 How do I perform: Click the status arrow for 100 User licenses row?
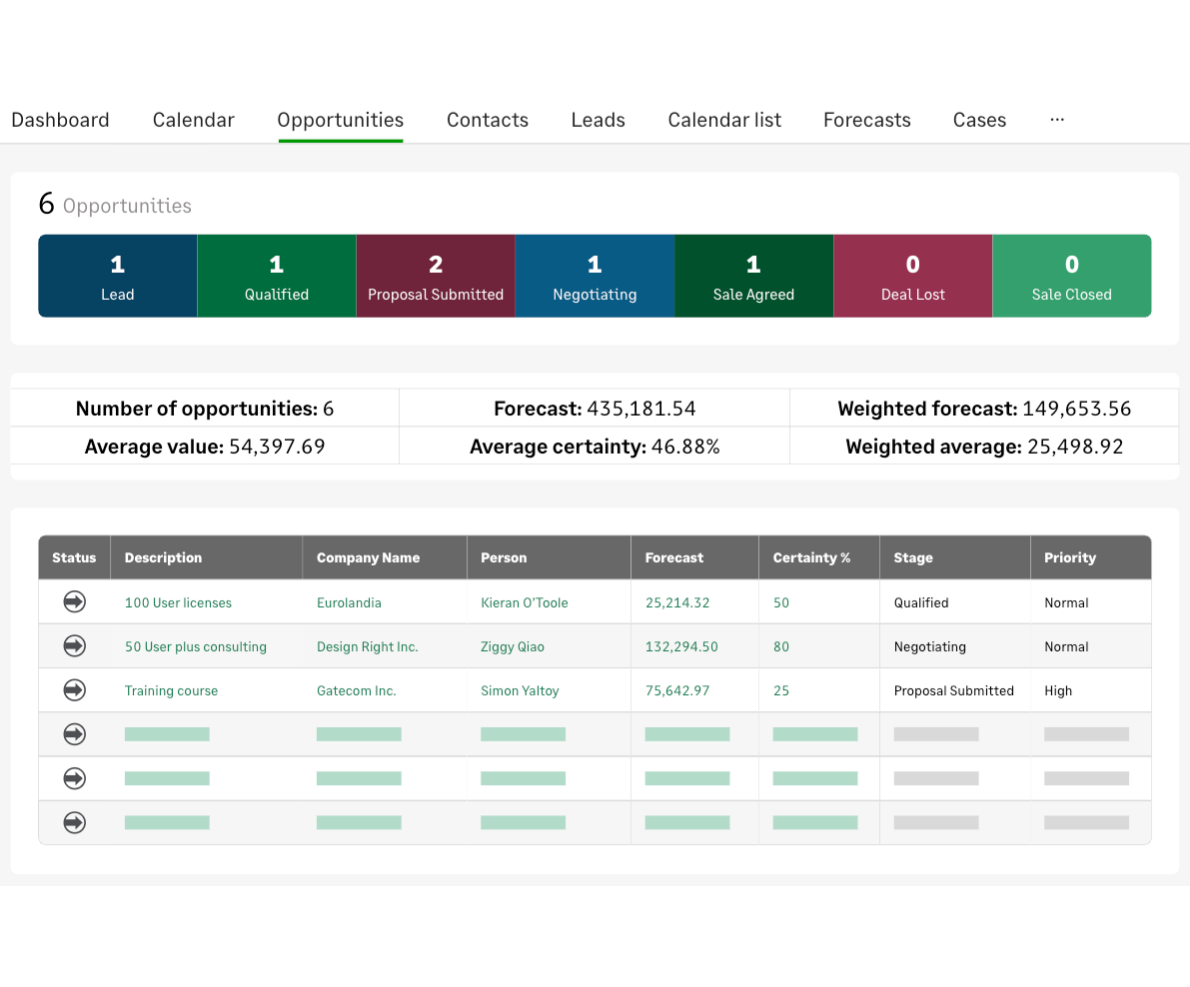point(74,602)
